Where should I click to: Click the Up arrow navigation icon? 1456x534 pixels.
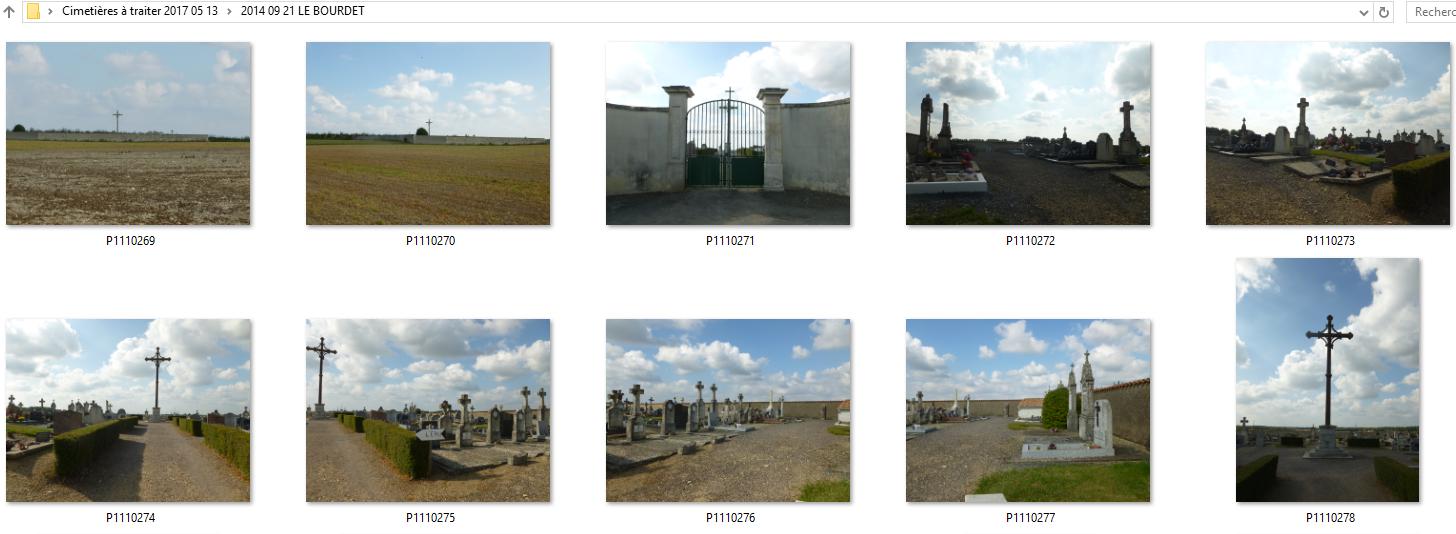point(9,12)
